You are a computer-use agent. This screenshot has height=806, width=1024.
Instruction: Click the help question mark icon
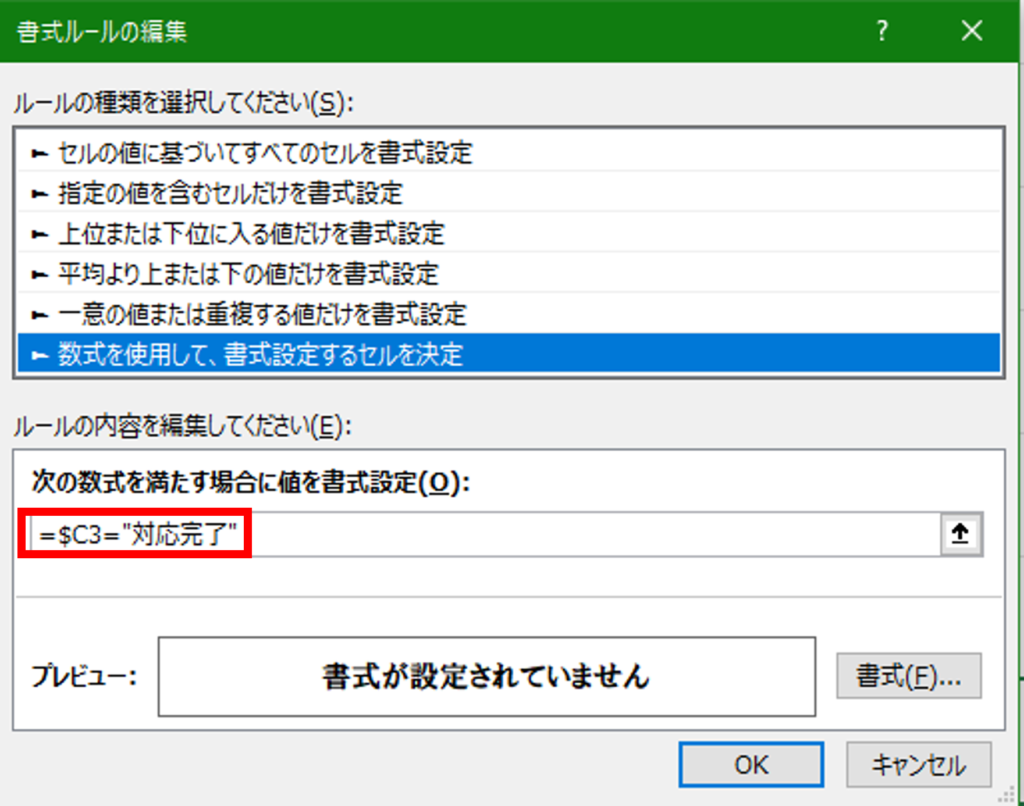(x=882, y=31)
